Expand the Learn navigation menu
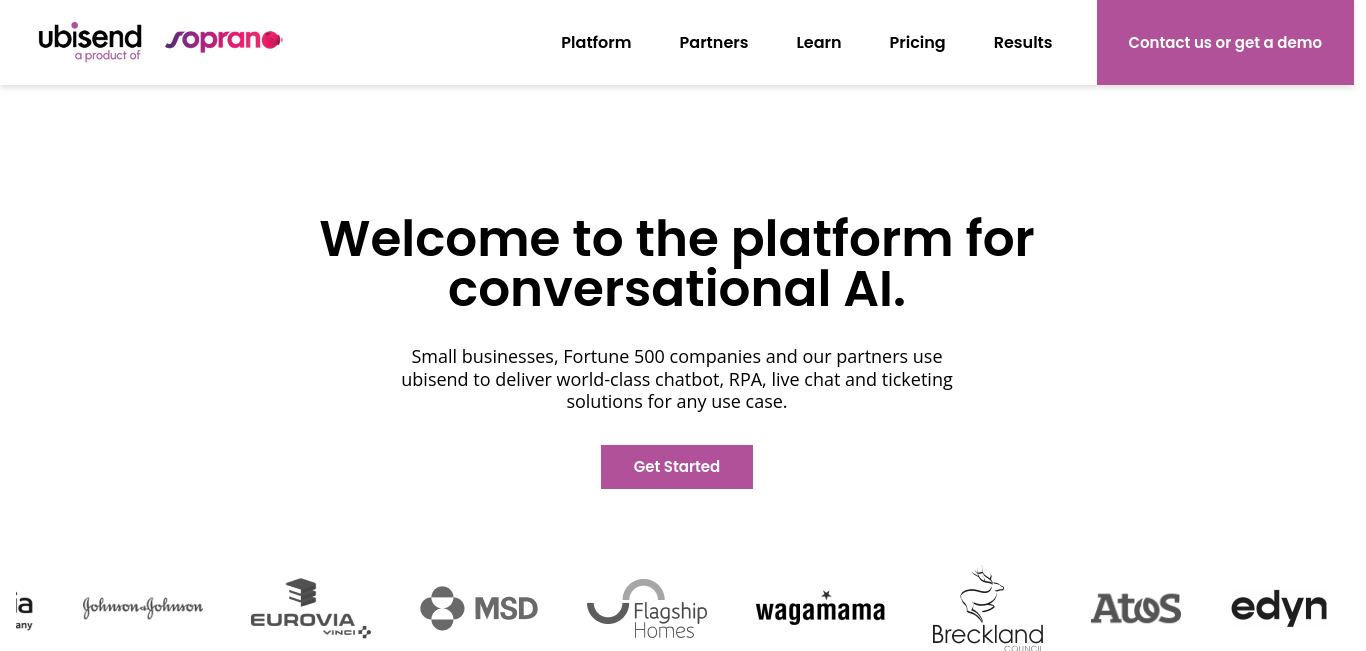The width and height of the screenshot is (1366, 651). pyautogui.click(x=819, y=42)
